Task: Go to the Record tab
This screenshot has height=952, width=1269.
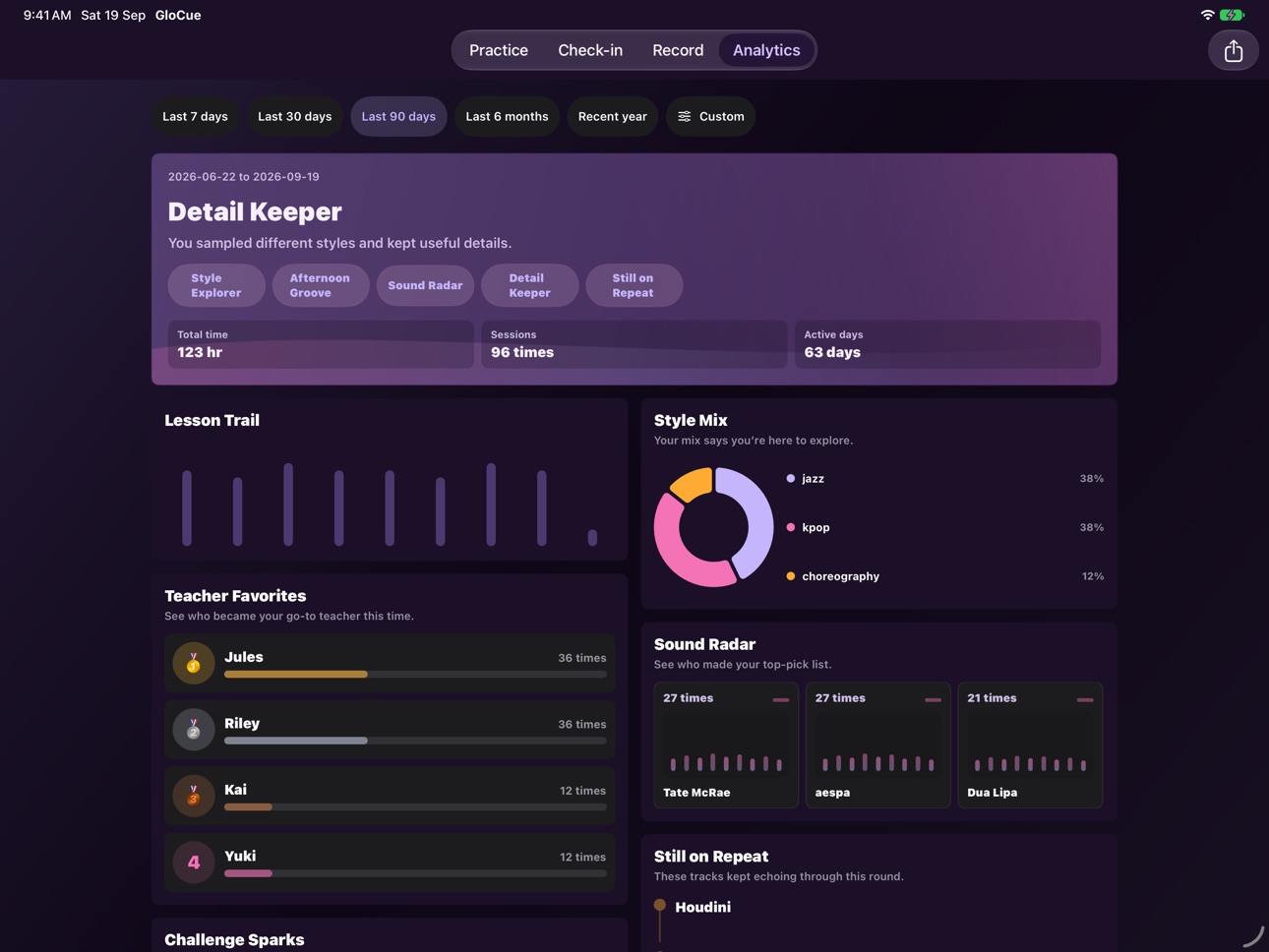Action: (678, 50)
